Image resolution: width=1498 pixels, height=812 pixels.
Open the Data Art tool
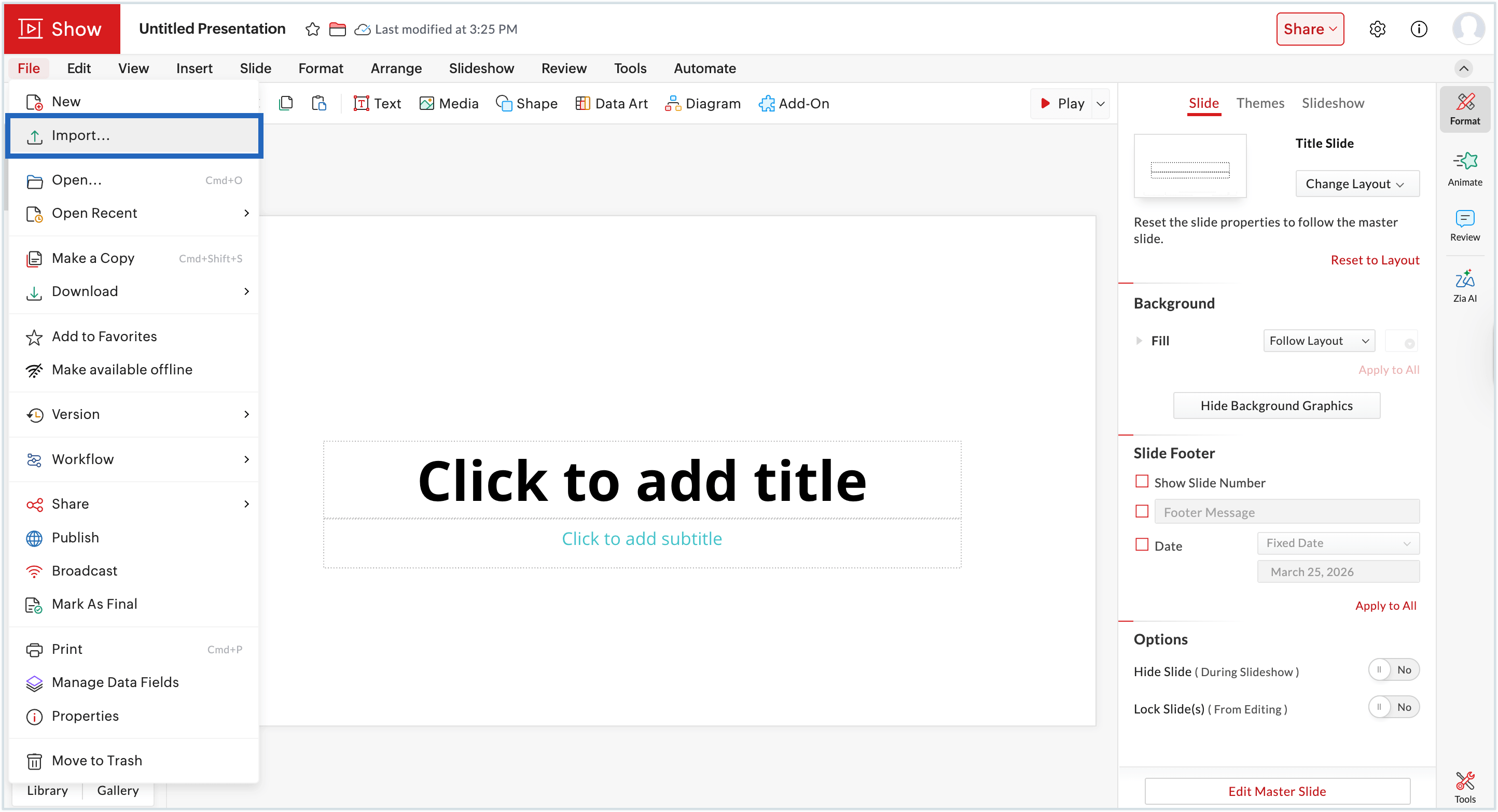tap(611, 103)
